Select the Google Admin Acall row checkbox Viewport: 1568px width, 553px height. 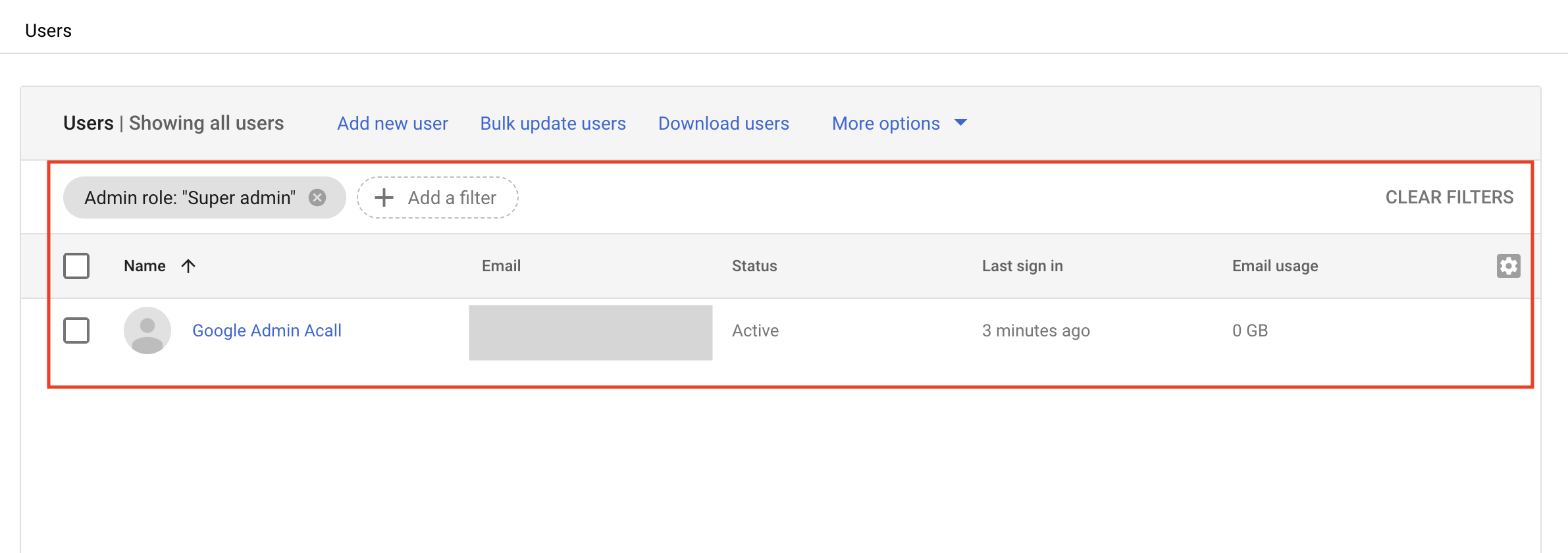click(x=76, y=330)
